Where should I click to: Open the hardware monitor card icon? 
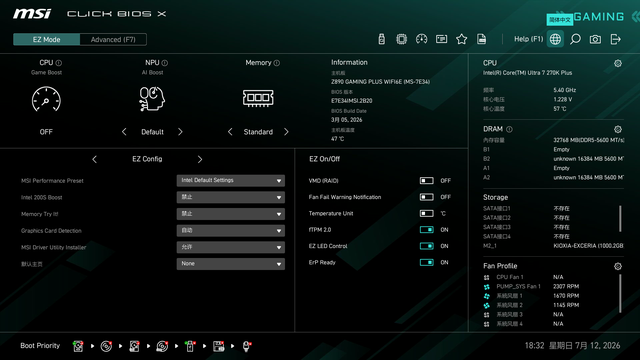pyautogui.click(x=441, y=39)
